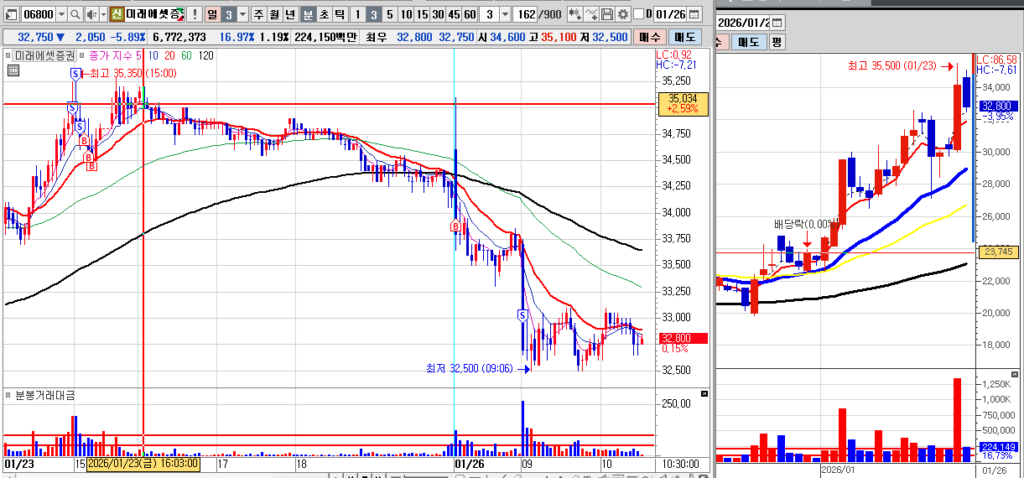Click the speaker sound icon
This screenshot has height=478, width=1024.
(91, 15)
